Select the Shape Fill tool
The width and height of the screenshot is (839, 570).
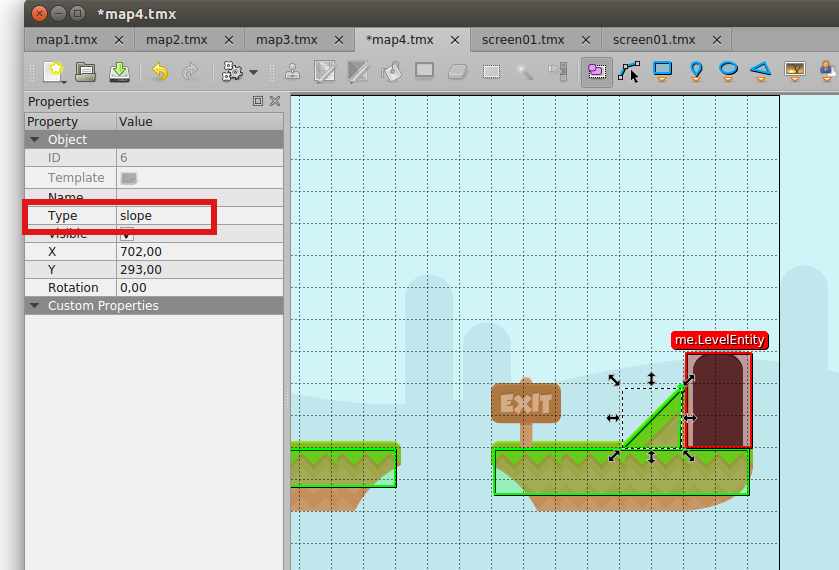424,71
